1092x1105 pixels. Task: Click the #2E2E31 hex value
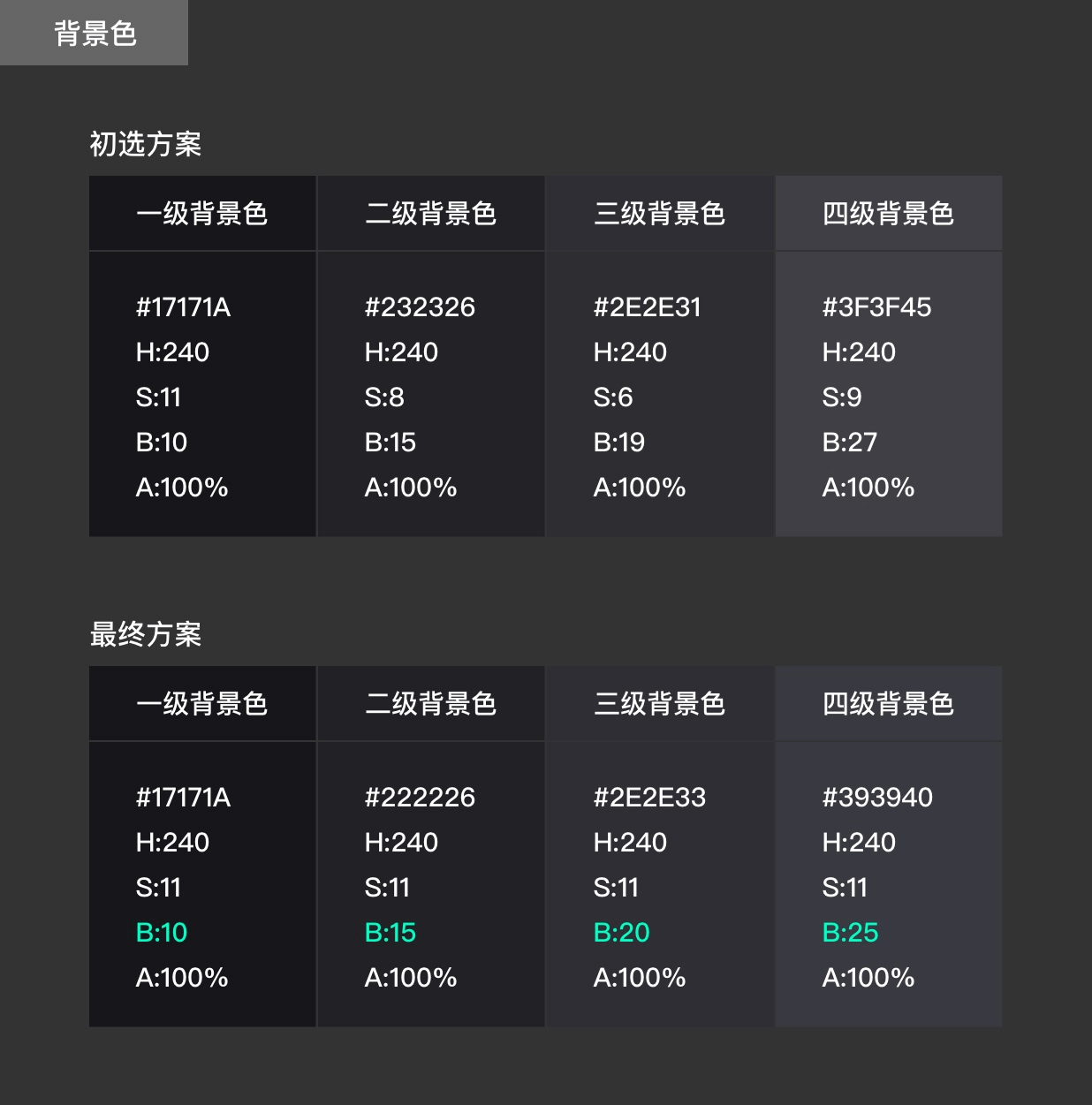point(648,307)
